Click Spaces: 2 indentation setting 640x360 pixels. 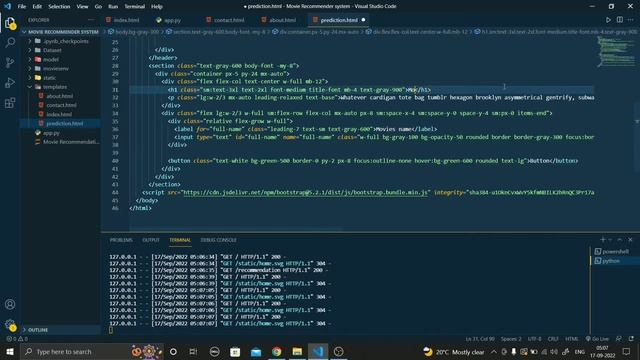pyautogui.click(x=511, y=339)
